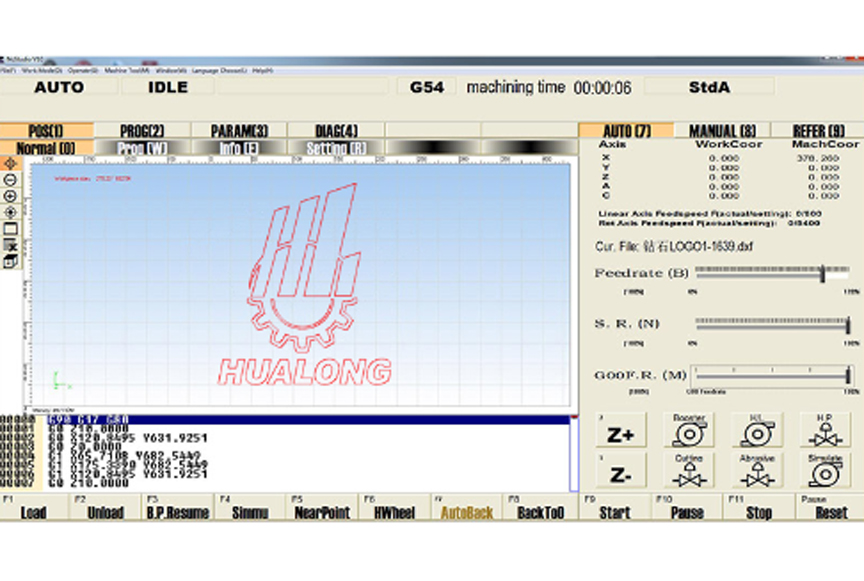Open the Language Choose menu
This screenshot has height=581, width=864.
pos(219,71)
